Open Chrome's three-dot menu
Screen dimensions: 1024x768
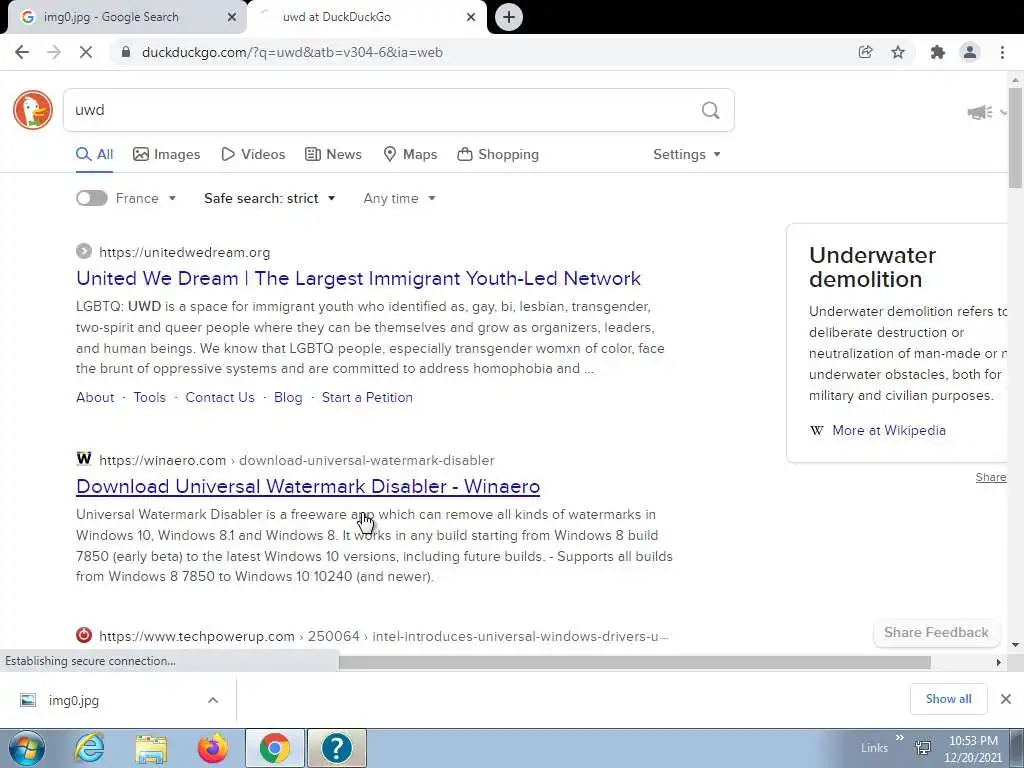[1002, 52]
